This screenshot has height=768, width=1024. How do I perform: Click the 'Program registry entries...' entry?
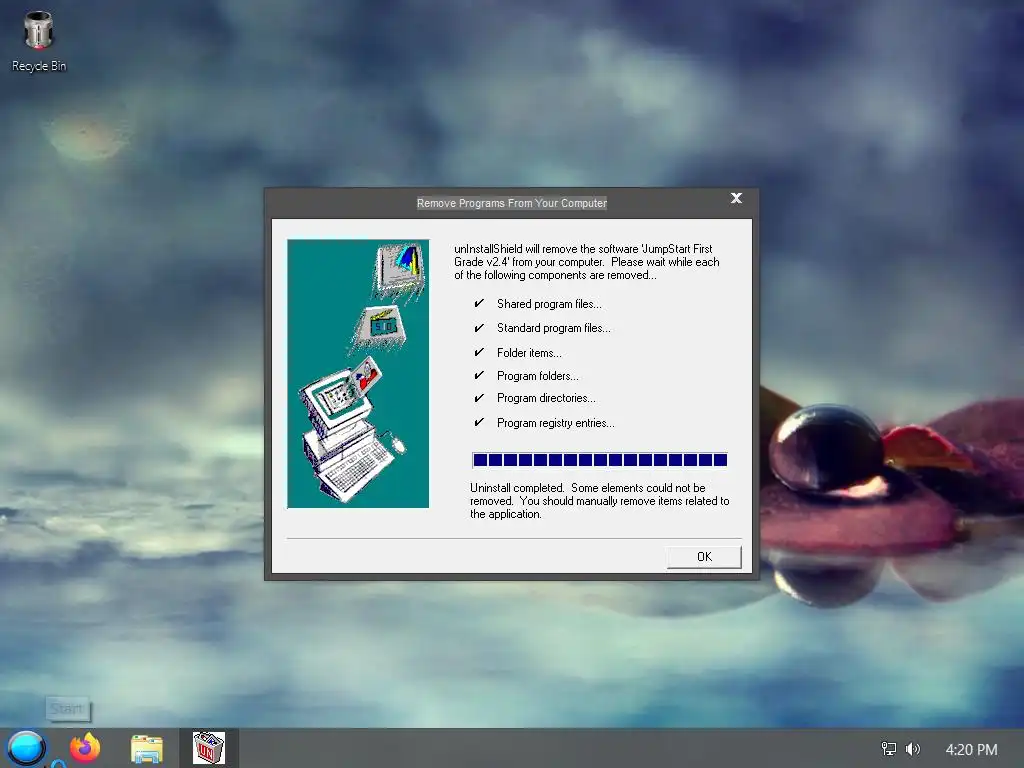(556, 423)
